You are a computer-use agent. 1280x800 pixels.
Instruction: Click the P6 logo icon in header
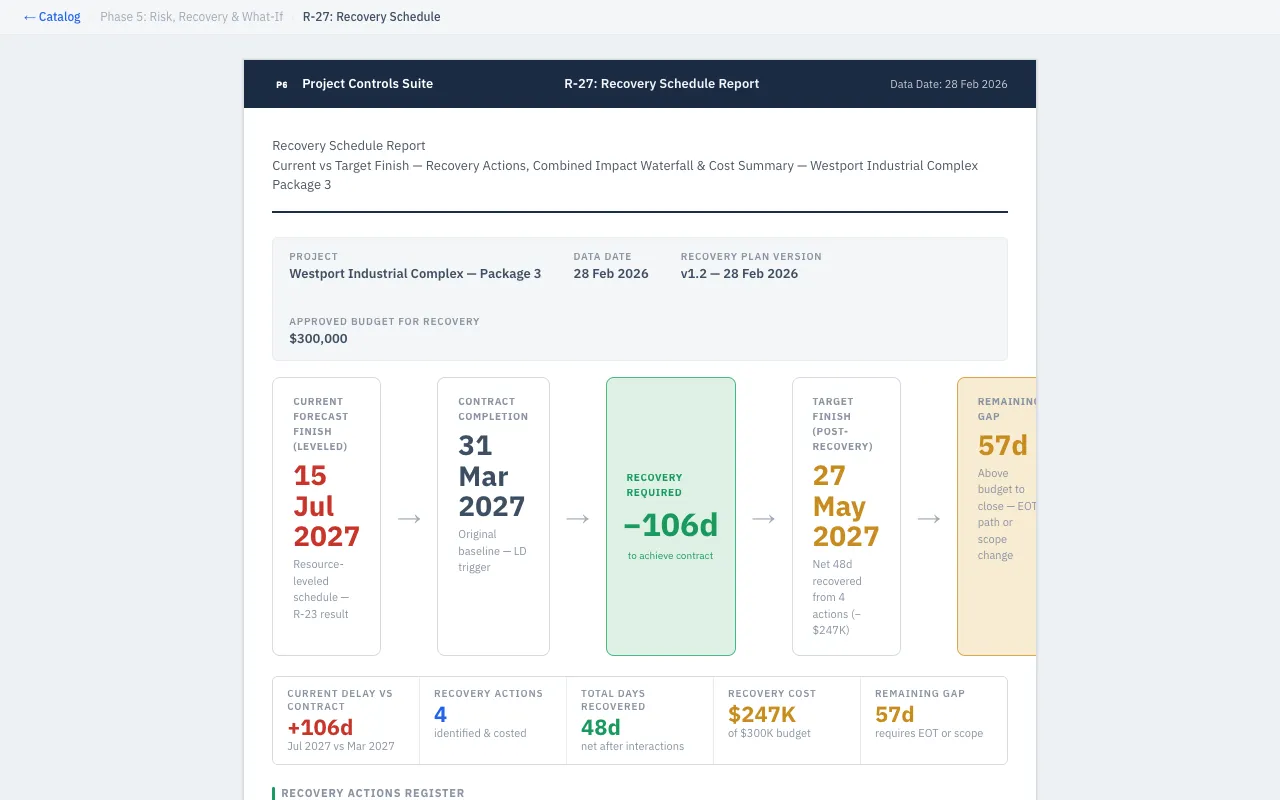coord(282,84)
